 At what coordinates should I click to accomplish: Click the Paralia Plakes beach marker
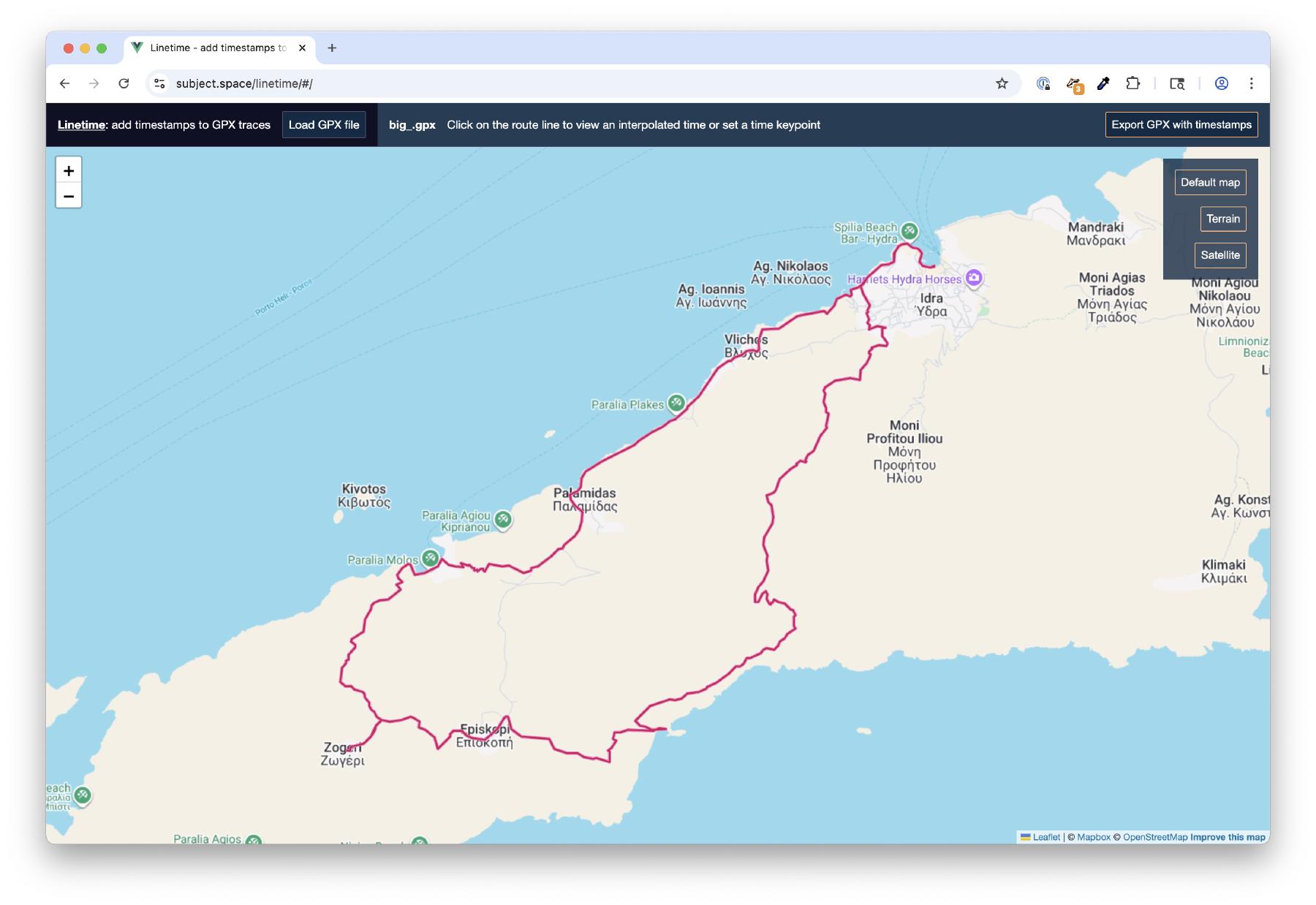point(676,403)
